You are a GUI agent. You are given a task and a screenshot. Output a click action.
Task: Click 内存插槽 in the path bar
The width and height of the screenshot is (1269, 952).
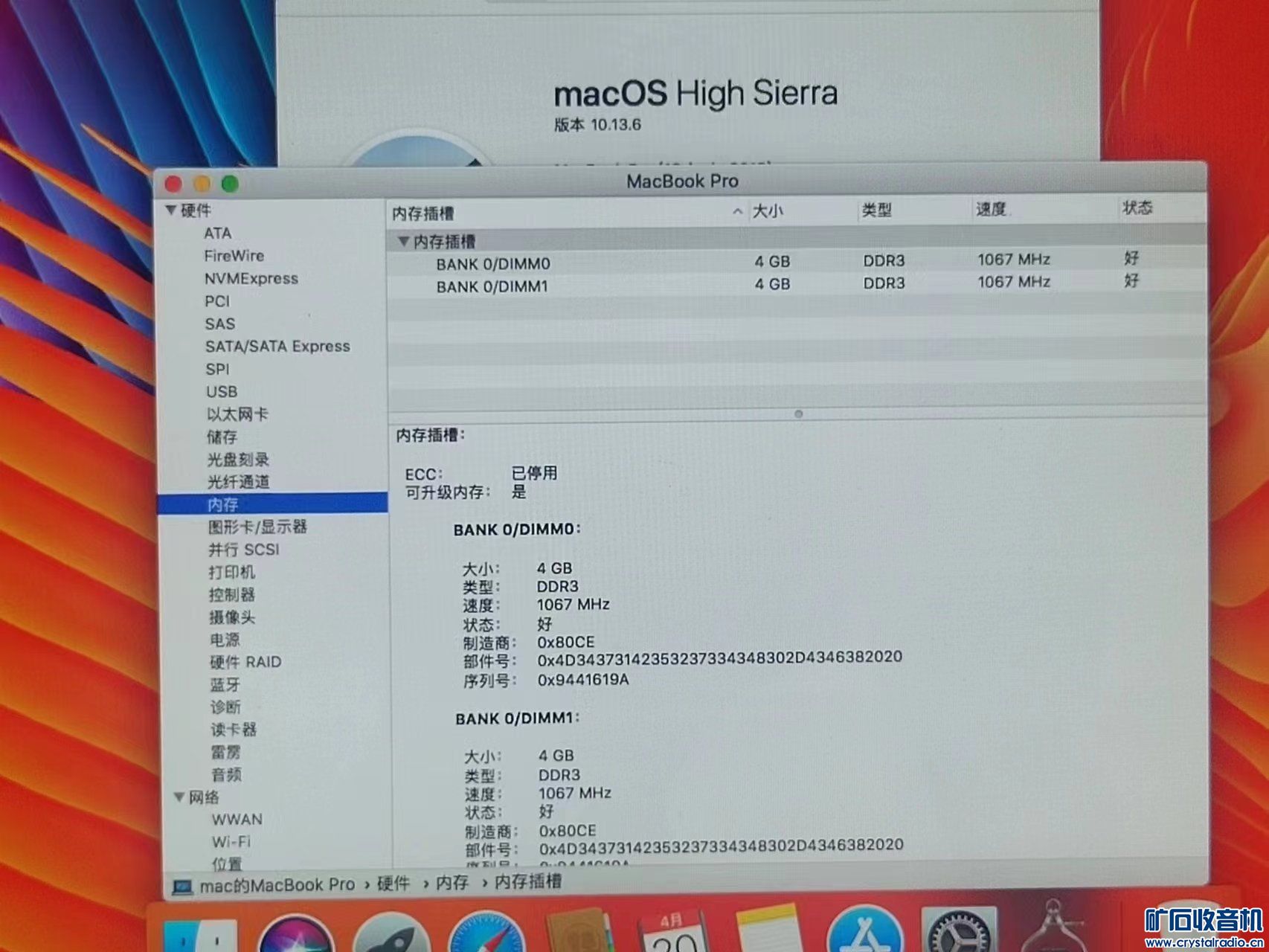tap(528, 882)
